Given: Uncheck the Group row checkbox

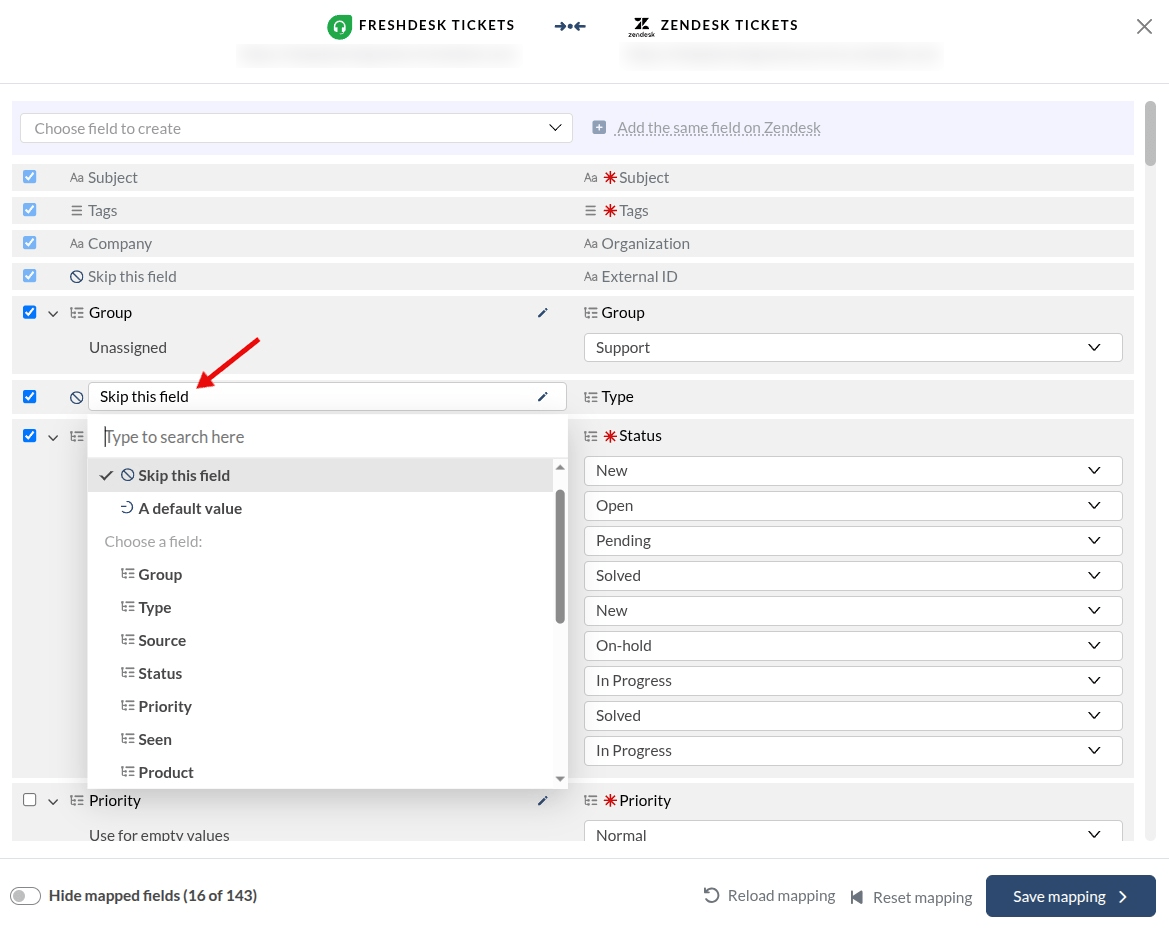Looking at the screenshot, I should tap(30, 312).
